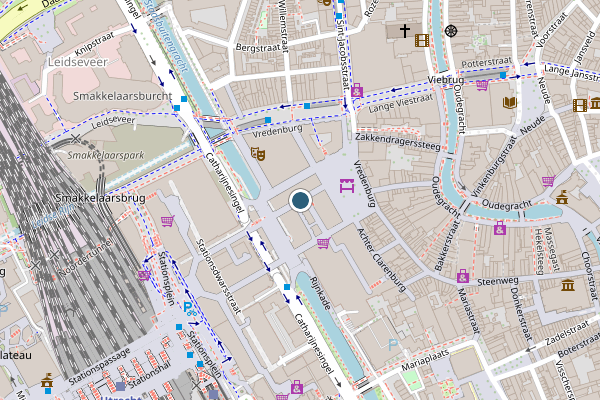Click the Leidseveer neighbourhood label

[78, 62]
